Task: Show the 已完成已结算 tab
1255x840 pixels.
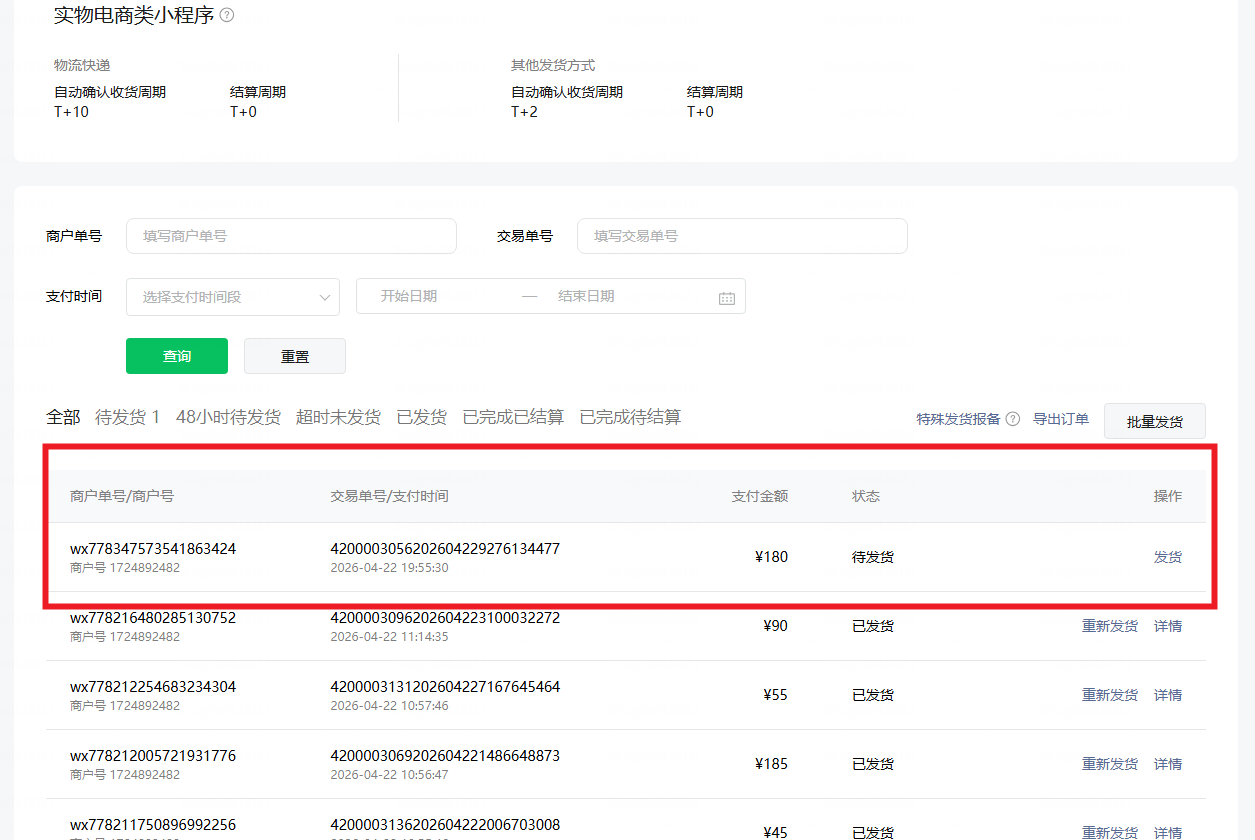Action: click(x=513, y=417)
